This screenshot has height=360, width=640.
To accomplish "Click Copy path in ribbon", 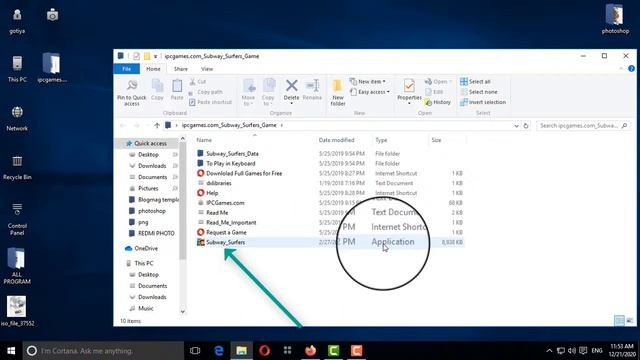I will coord(206,92).
